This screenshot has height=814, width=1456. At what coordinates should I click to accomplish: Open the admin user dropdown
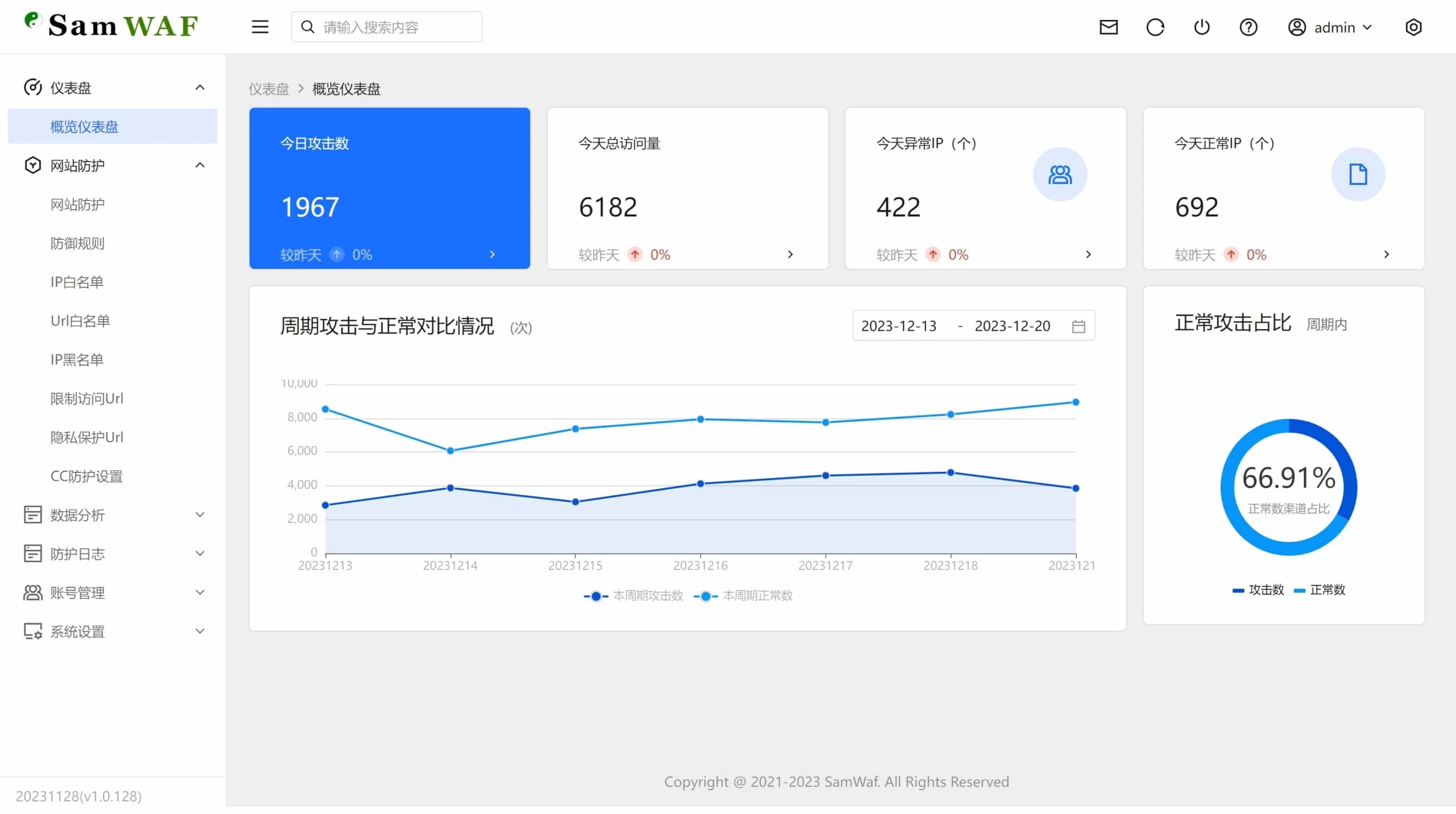[x=1331, y=27]
